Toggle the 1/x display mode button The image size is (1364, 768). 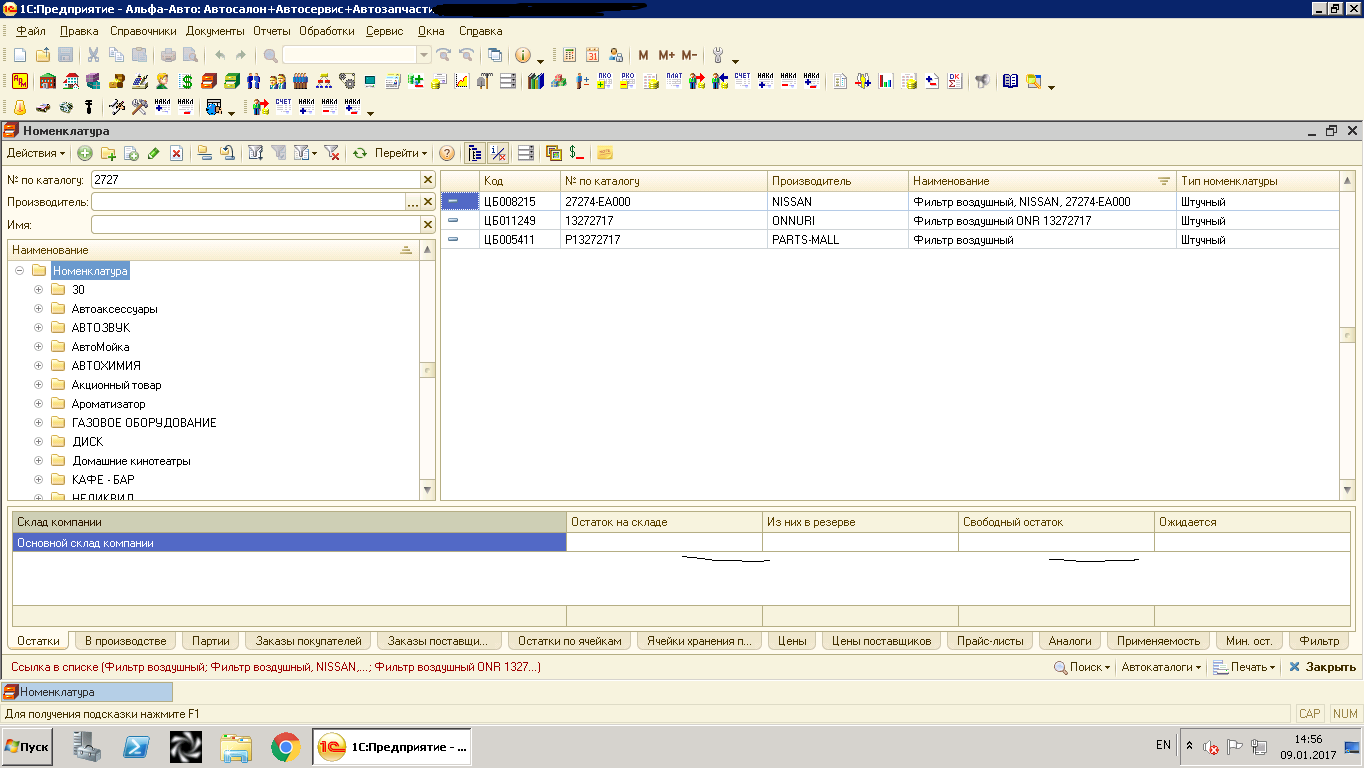point(498,153)
